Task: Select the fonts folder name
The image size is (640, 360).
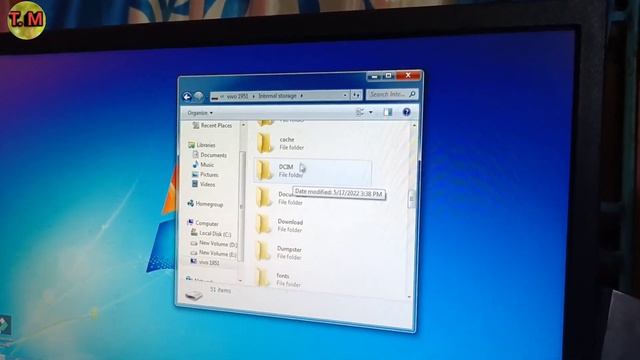Action: click(282, 276)
